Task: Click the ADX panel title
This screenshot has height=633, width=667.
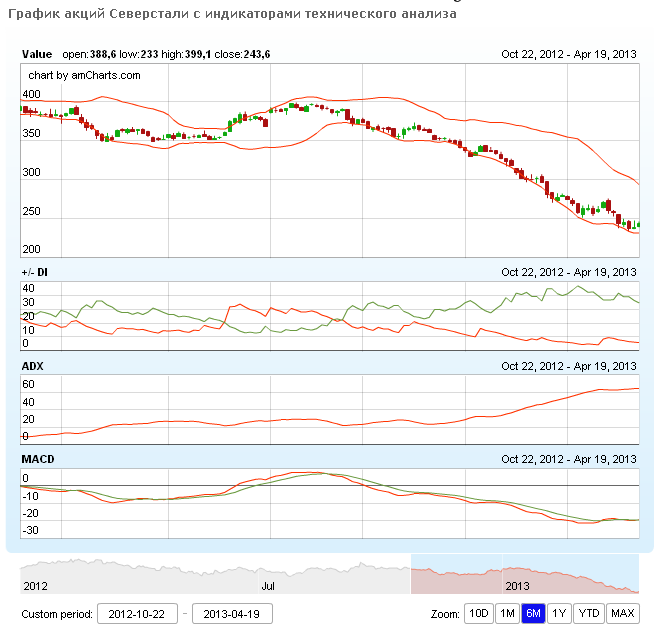Action: click(32, 366)
